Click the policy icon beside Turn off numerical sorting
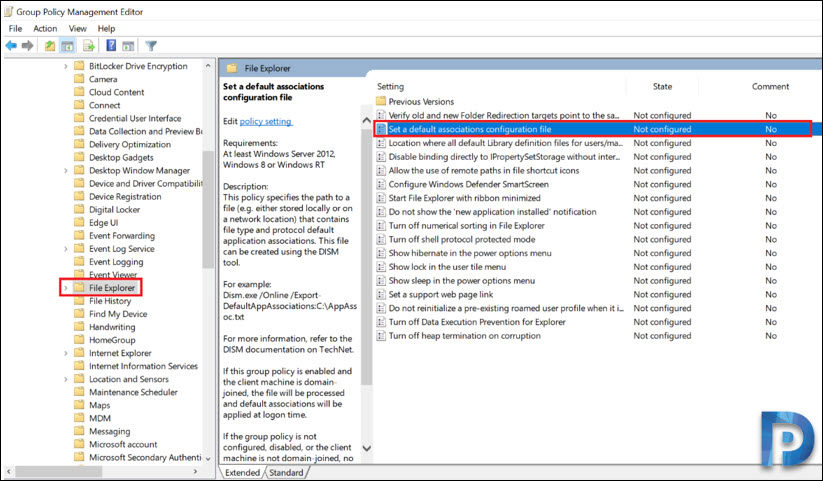The image size is (823, 481). [x=381, y=226]
